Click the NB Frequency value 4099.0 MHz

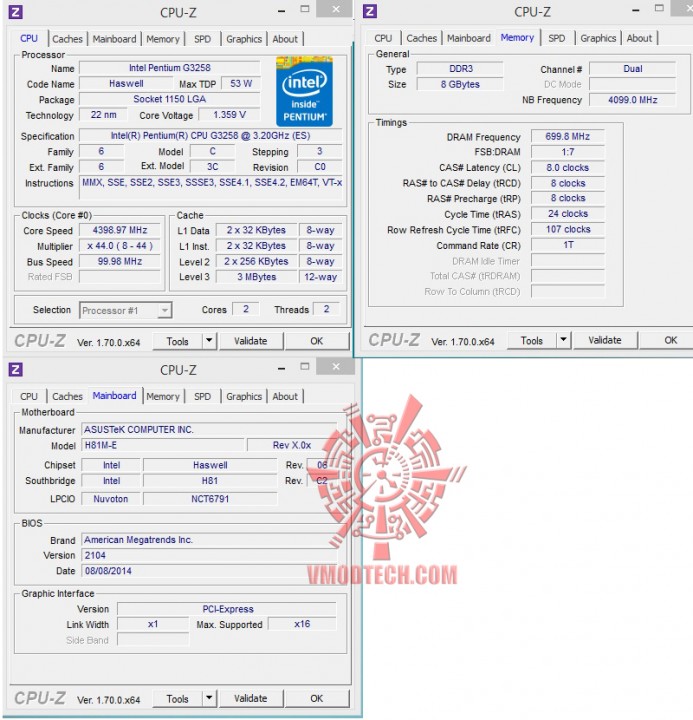(632, 100)
